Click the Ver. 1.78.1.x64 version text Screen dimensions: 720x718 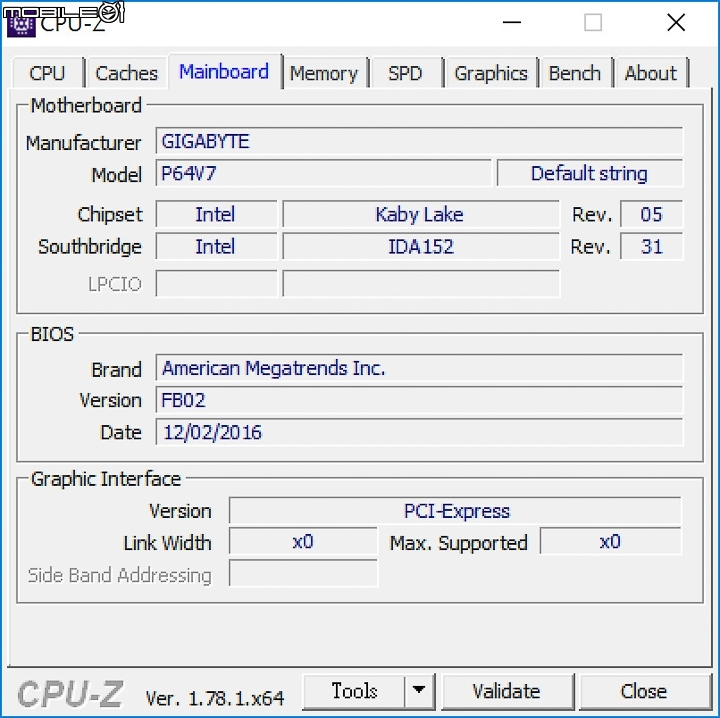coord(214,698)
